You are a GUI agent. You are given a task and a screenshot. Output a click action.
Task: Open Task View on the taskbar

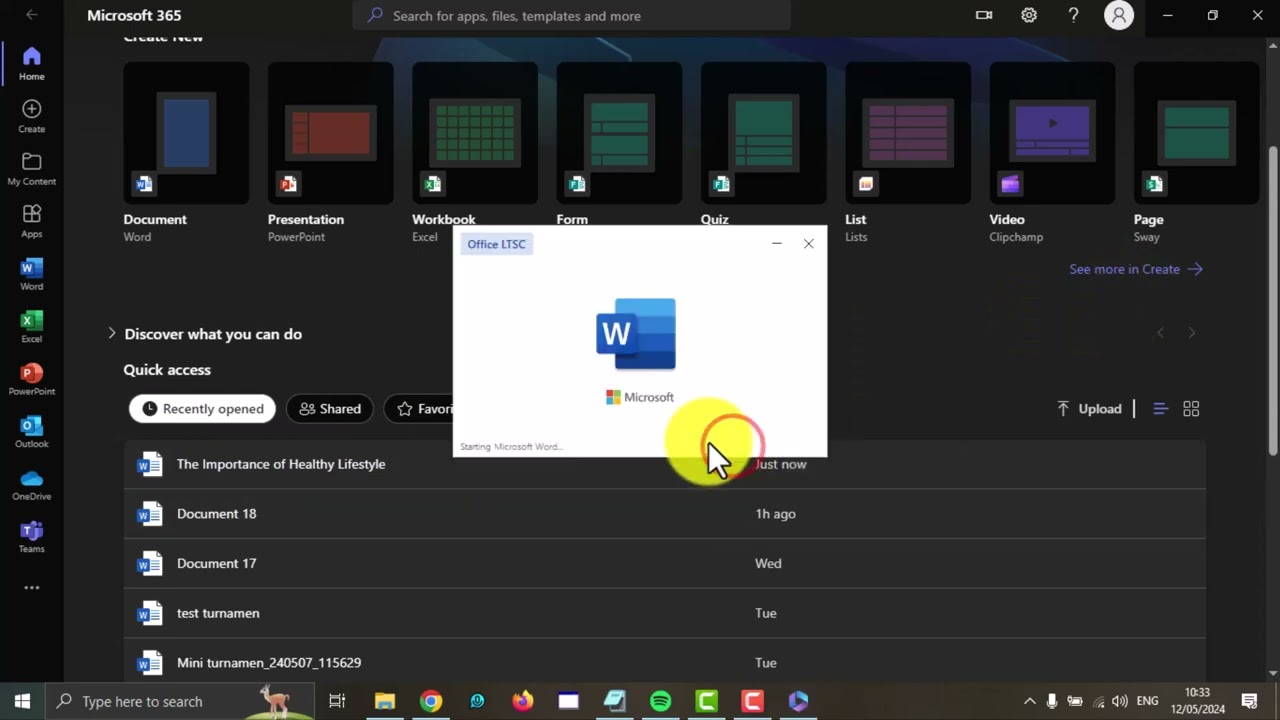pos(337,701)
